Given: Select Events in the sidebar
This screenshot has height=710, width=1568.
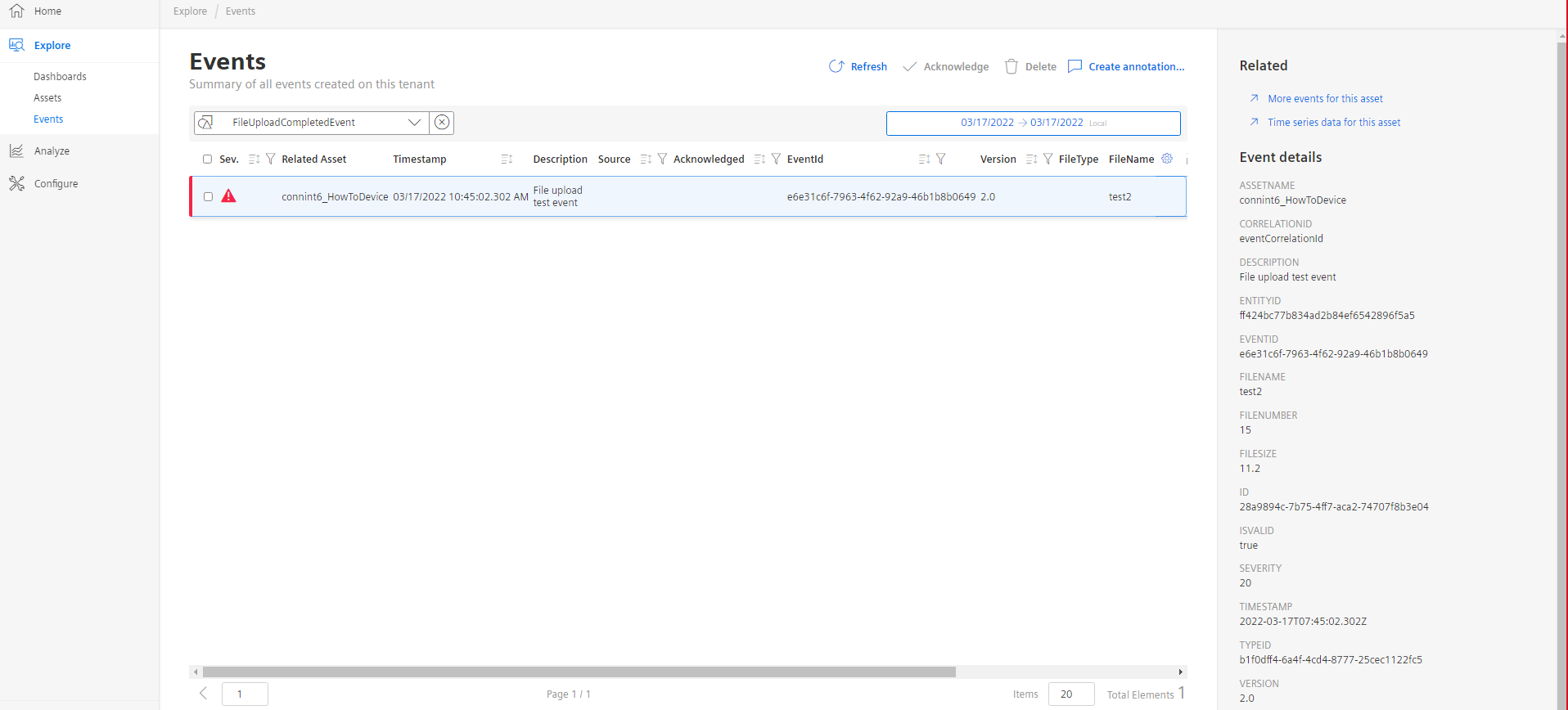Looking at the screenshot, I should pos(48,119).
